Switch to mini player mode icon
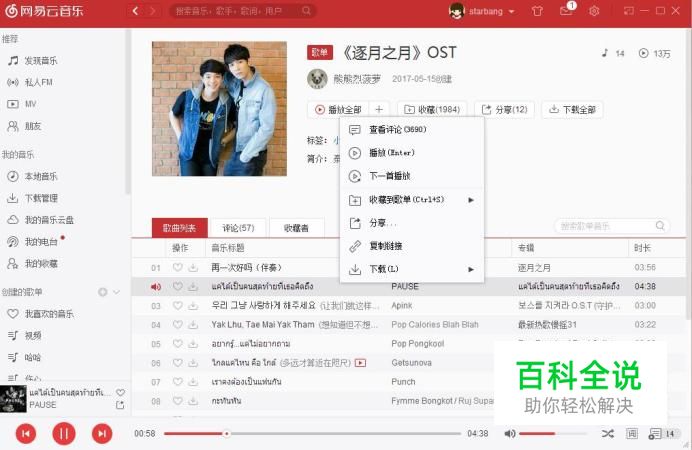The width and height of the screenshot is (692, 450). [629, 11]
